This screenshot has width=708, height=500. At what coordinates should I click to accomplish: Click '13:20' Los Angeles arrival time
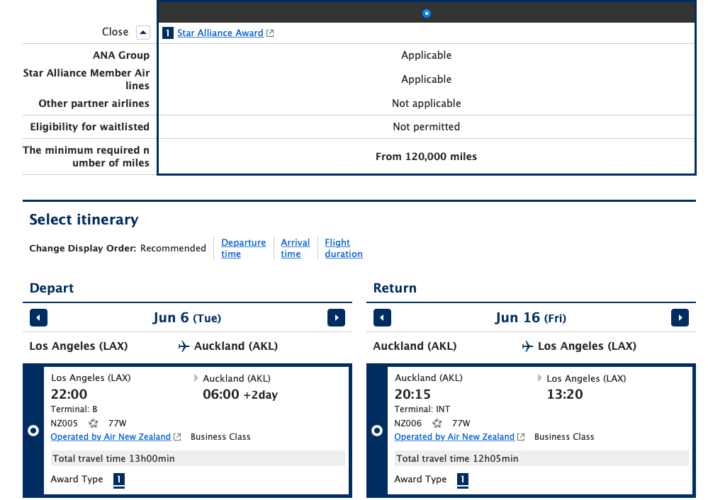[x=565, y=394]
